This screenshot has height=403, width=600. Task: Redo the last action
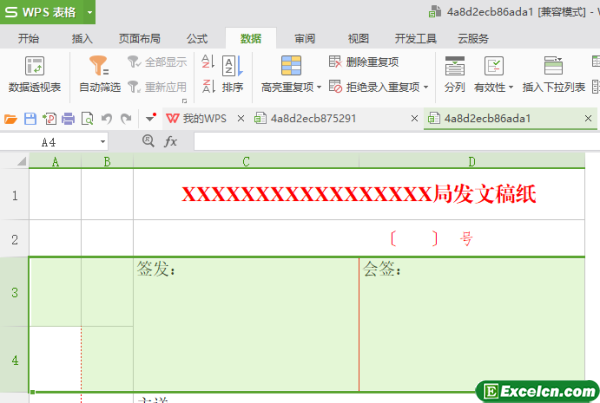[x=126, y=119]
